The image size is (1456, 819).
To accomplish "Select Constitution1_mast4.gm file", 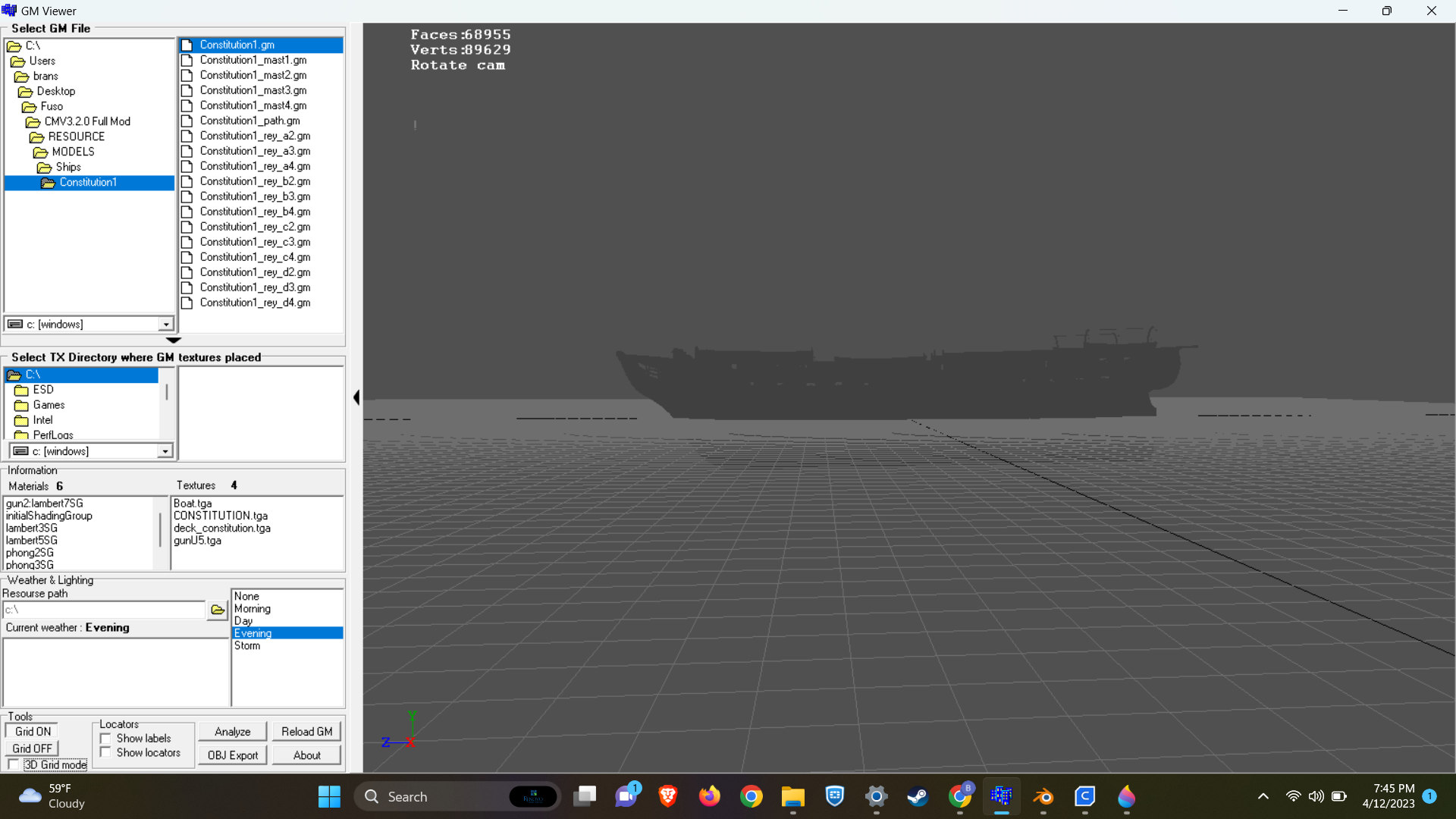I will click(x=253, y=105).
